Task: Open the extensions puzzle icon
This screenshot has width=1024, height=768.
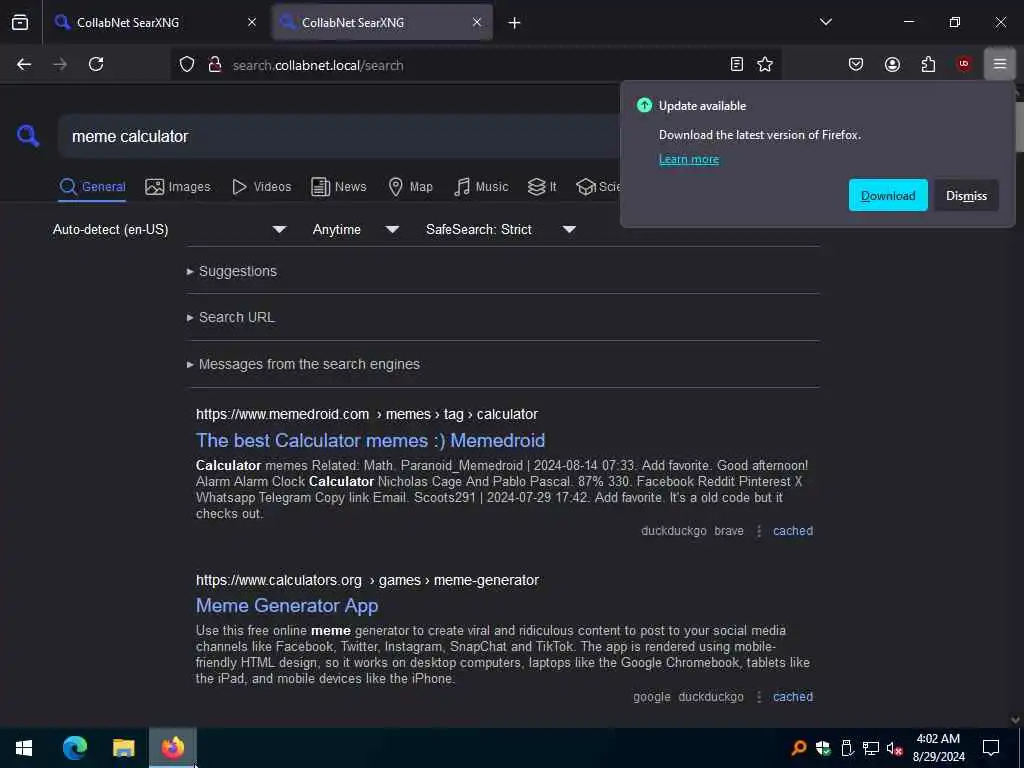Action: (928, 64)
